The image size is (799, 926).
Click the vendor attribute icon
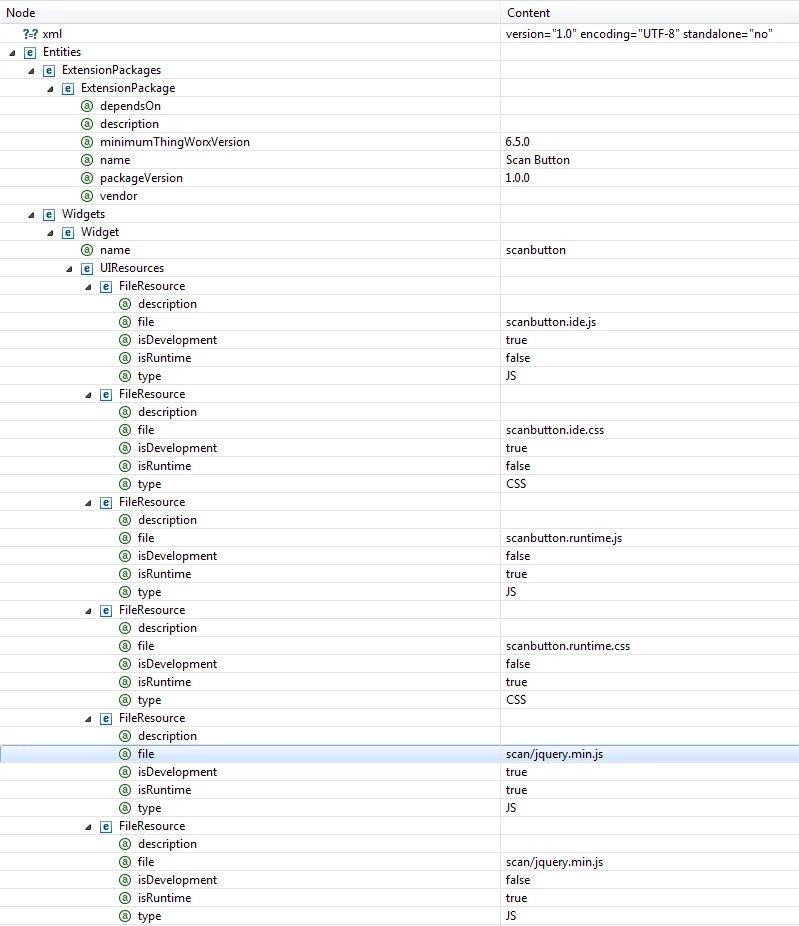87,196
